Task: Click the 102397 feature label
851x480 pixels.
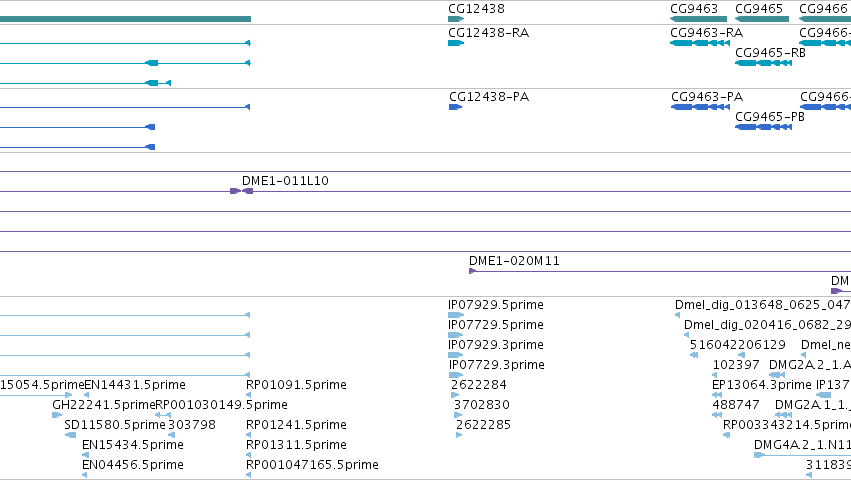Action: tap(736, 365)
